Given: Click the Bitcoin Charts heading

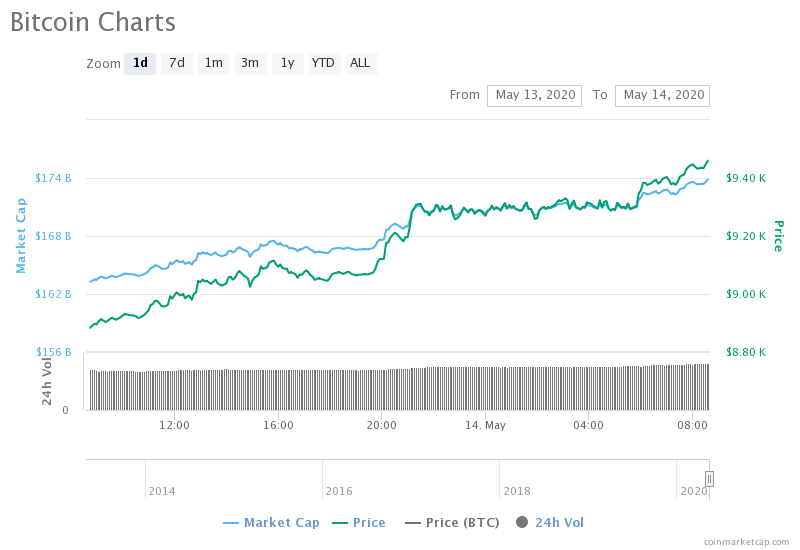Looking at the screenshot, I should pos(93,22).
